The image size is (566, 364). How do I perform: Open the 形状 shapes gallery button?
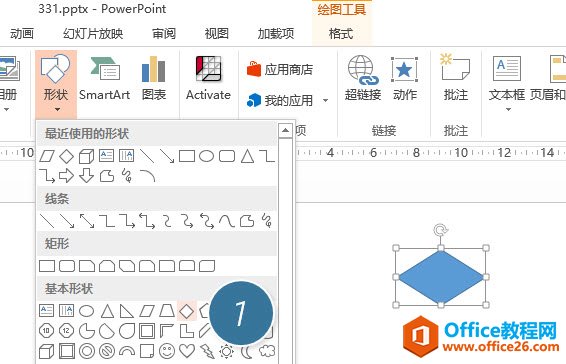56,84
